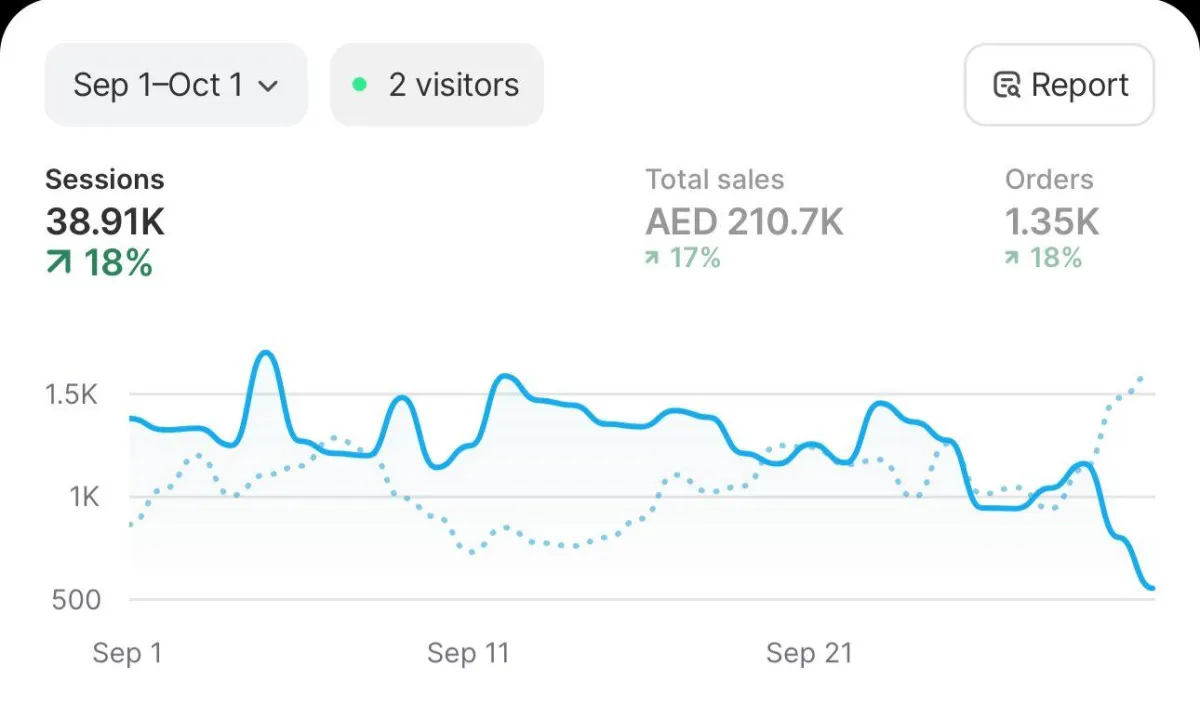1200x720 pixels.
Task: Click the 1.5K y-axis label
Action: click(71, 394)
